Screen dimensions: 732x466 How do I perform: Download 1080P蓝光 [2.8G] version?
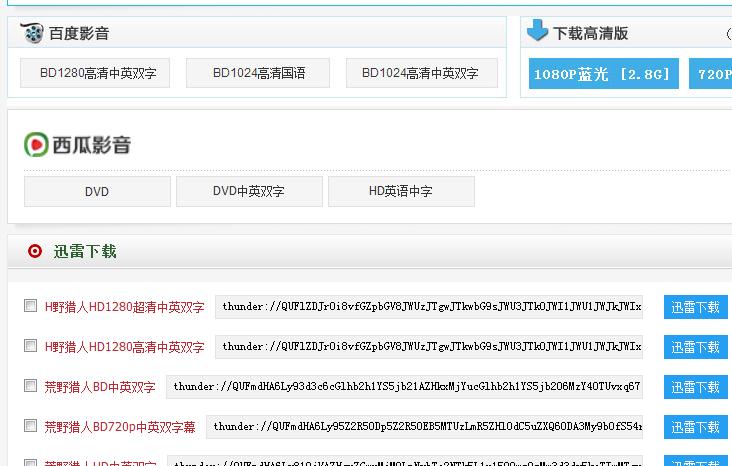(604, 73)
